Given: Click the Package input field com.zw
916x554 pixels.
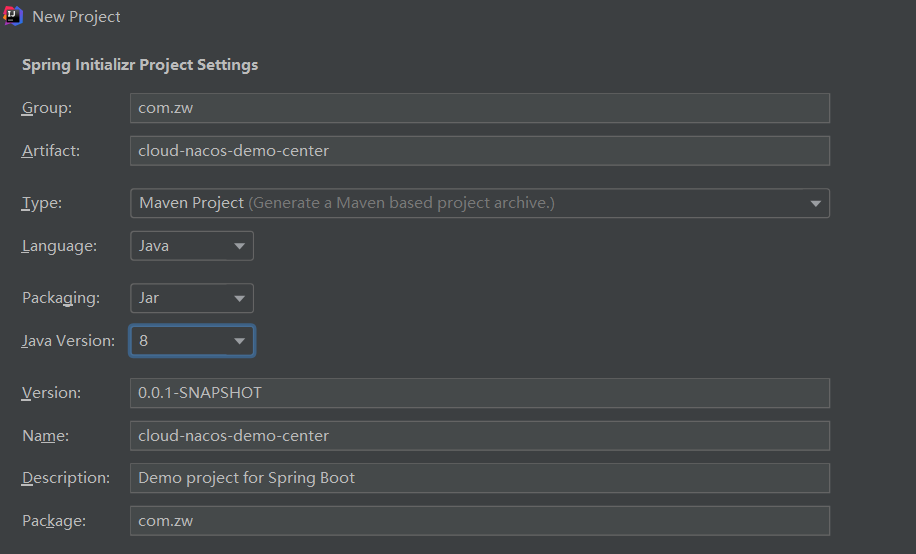Looking at the screenshot, I should pyautogui.click(x=480, y=521).
